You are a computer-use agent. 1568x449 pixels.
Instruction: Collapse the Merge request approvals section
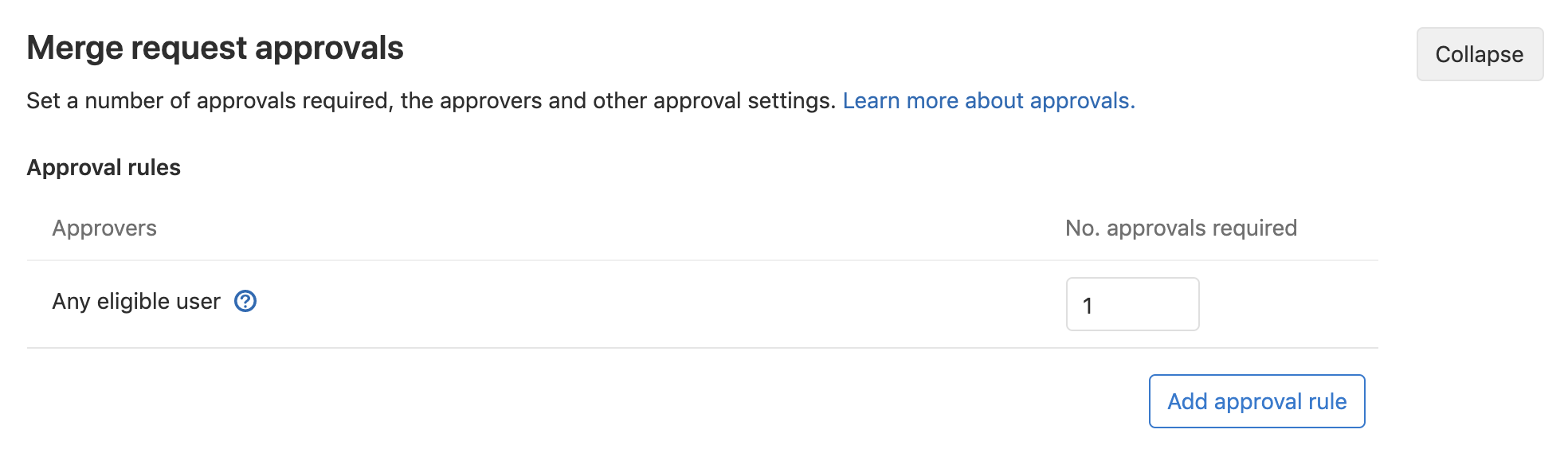[x=1479, y=54]
